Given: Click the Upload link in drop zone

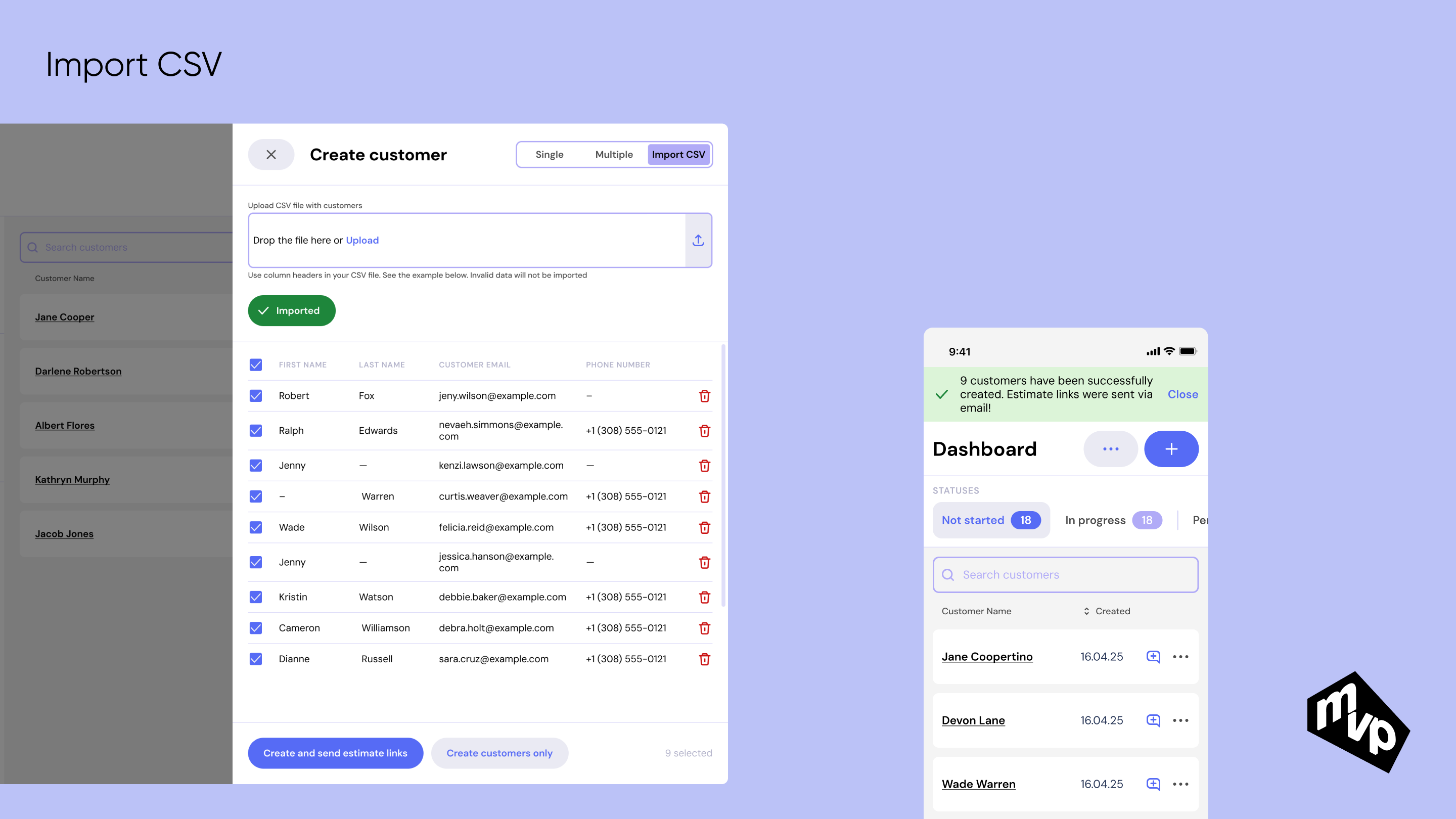Looking at the screenshot, I should 362,240.
